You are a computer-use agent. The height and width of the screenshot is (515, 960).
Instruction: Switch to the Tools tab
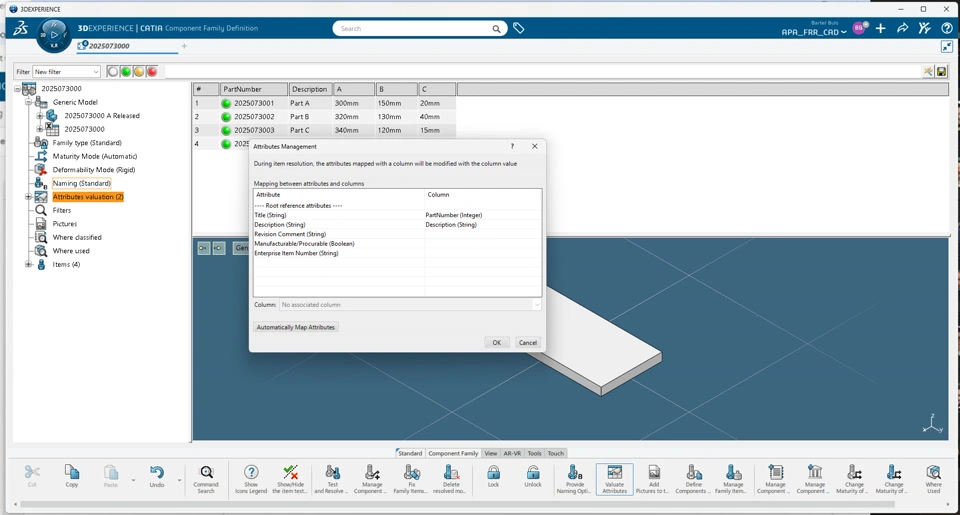point(534,453)
